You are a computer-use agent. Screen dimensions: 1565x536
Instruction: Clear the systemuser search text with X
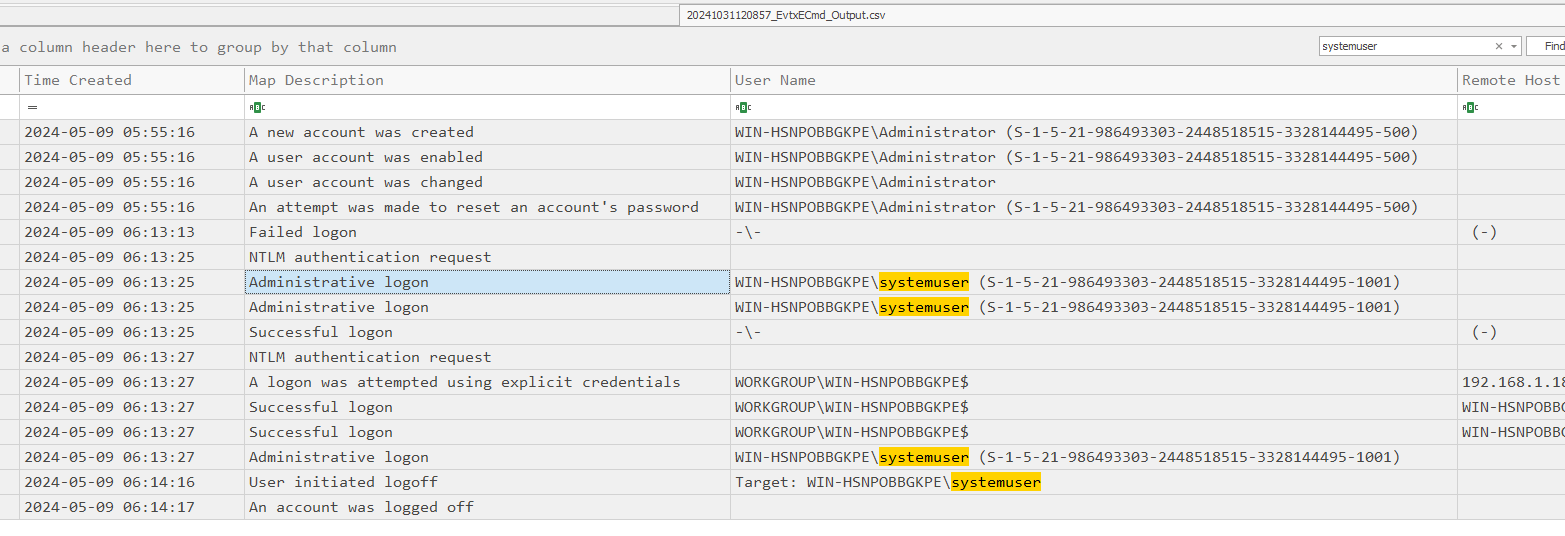coord(1498,46)
